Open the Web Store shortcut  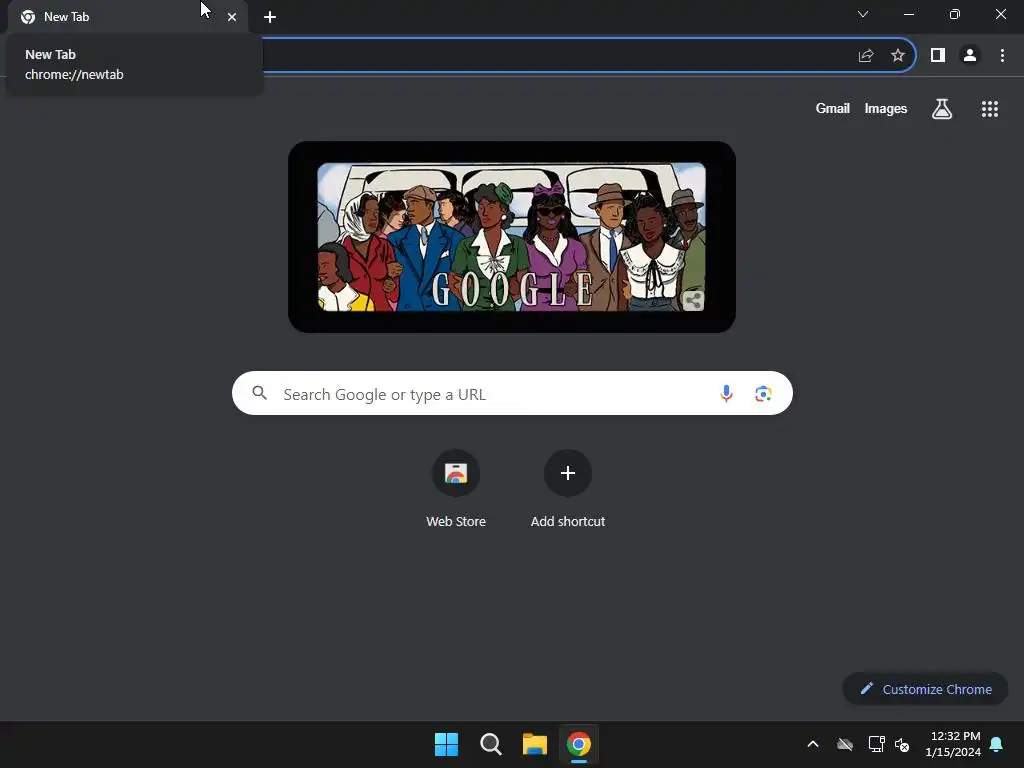pyautogui.click(x=456, y=488)
